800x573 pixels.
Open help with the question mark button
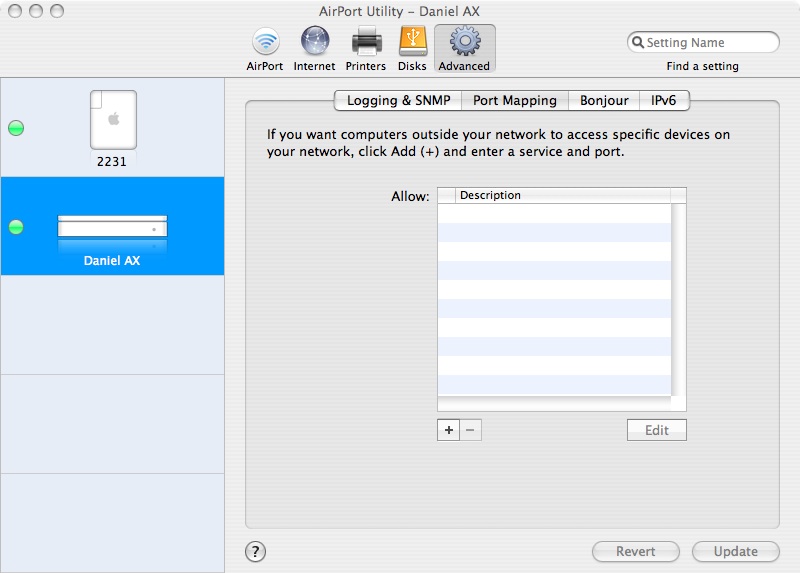point(255,552)
